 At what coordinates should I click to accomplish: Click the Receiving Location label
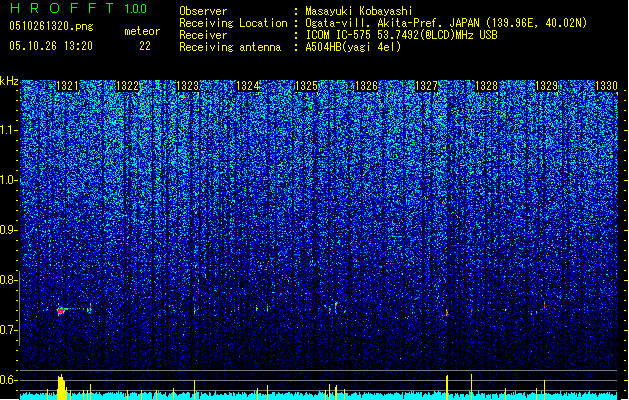233,23
